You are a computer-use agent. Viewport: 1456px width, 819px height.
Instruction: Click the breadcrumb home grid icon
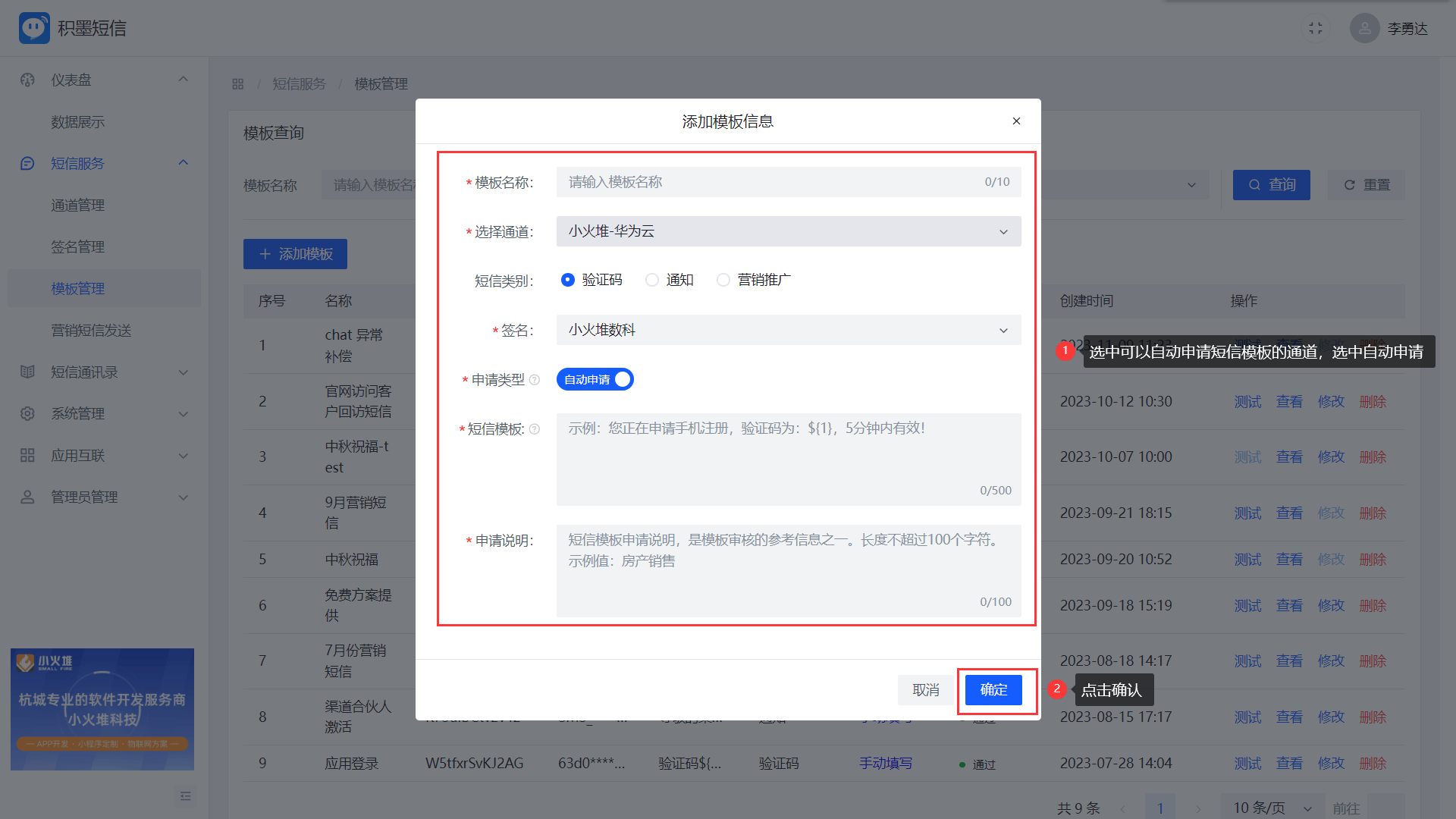pos(238,84)
